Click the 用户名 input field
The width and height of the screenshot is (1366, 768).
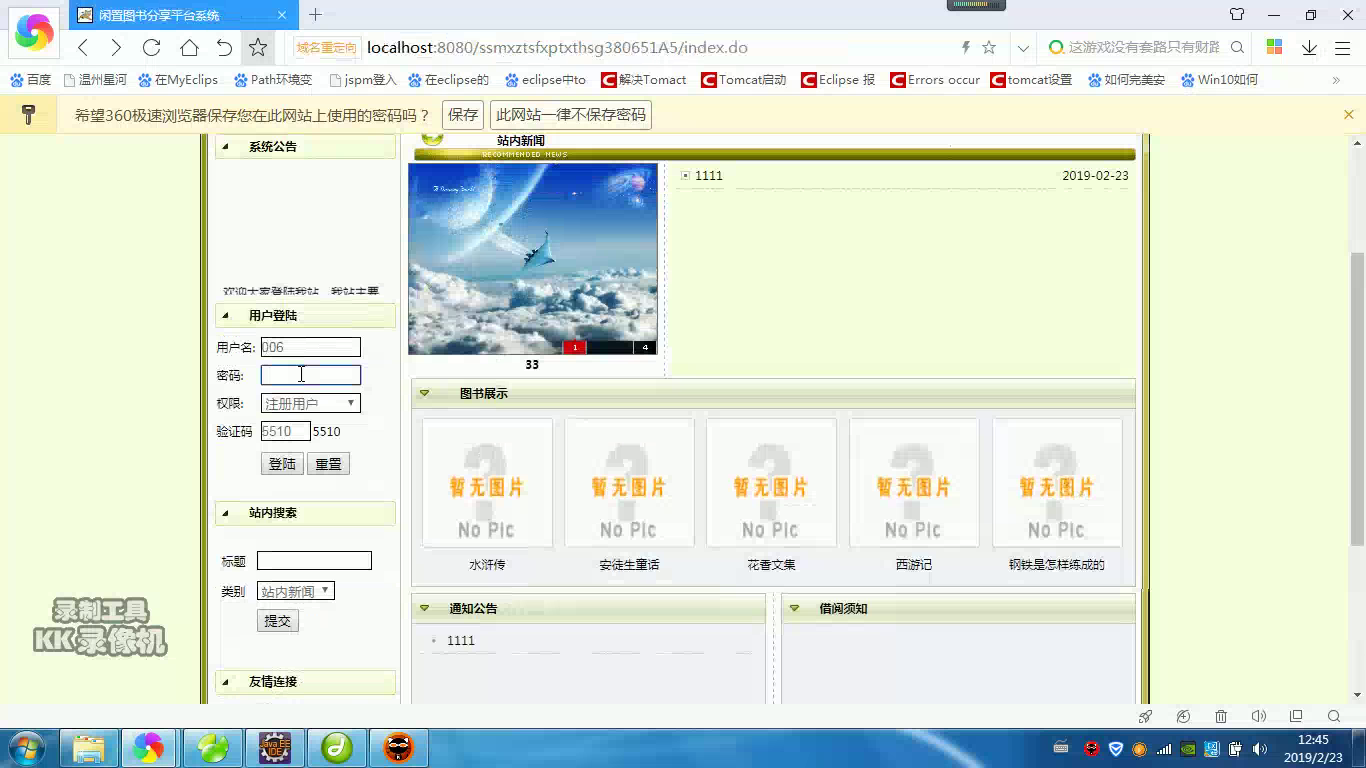[x=310, y=347]
